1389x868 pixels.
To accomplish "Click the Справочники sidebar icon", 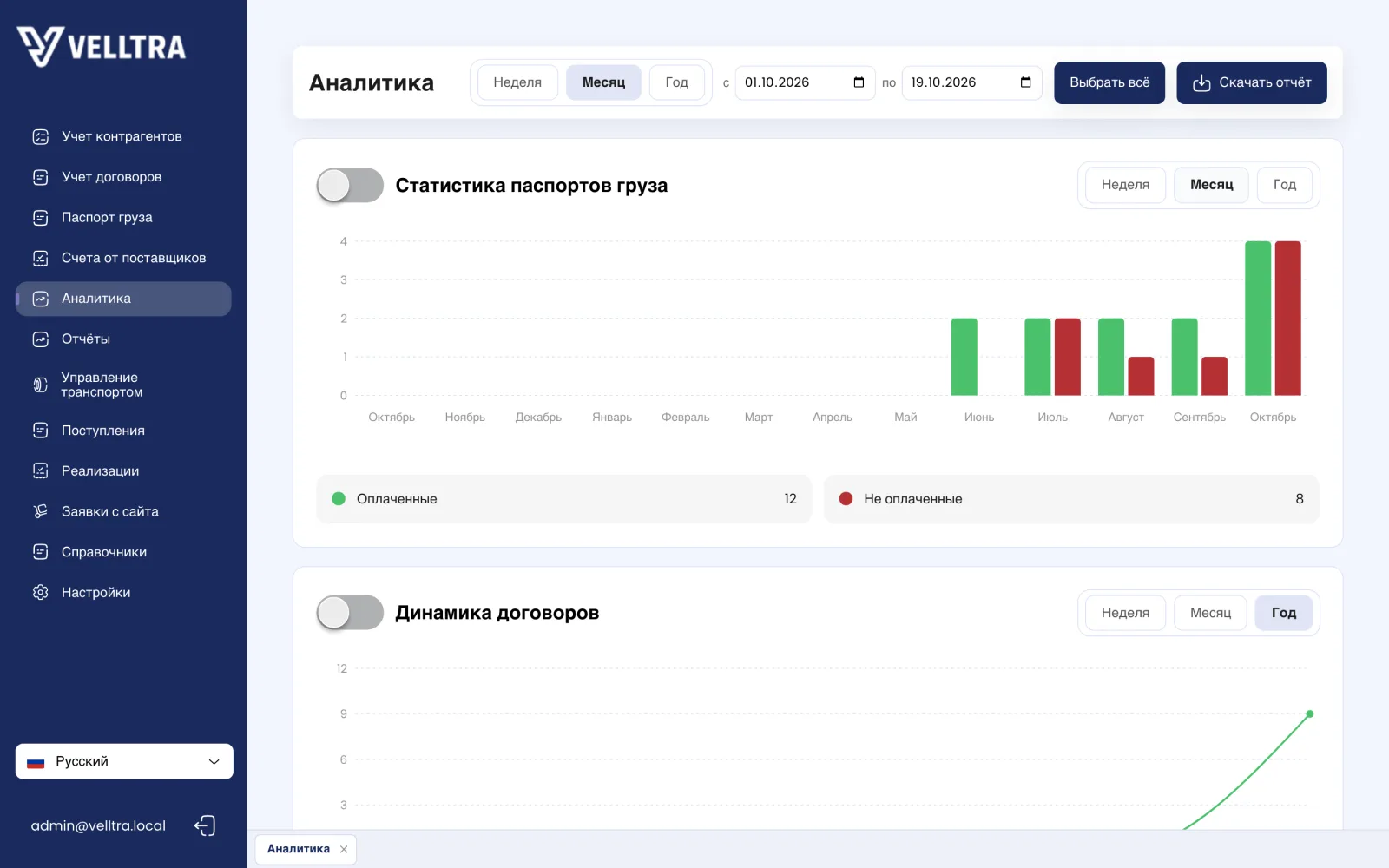I will [x=41, y=552].
